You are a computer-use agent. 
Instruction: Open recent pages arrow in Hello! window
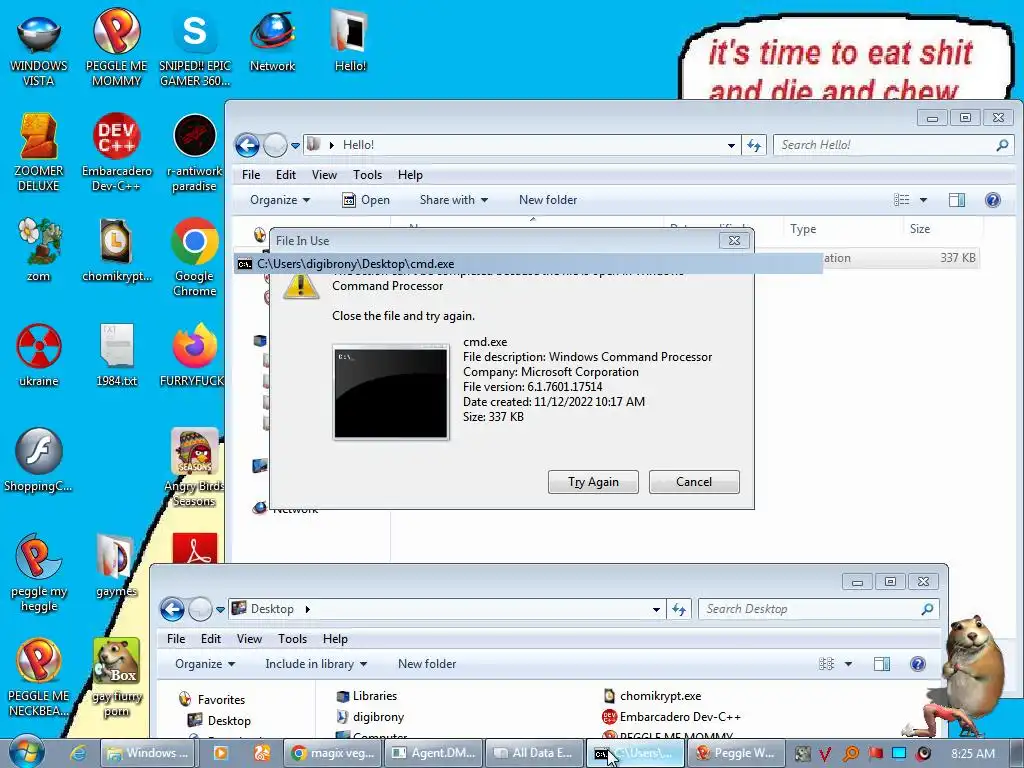[x=295, y=145]
